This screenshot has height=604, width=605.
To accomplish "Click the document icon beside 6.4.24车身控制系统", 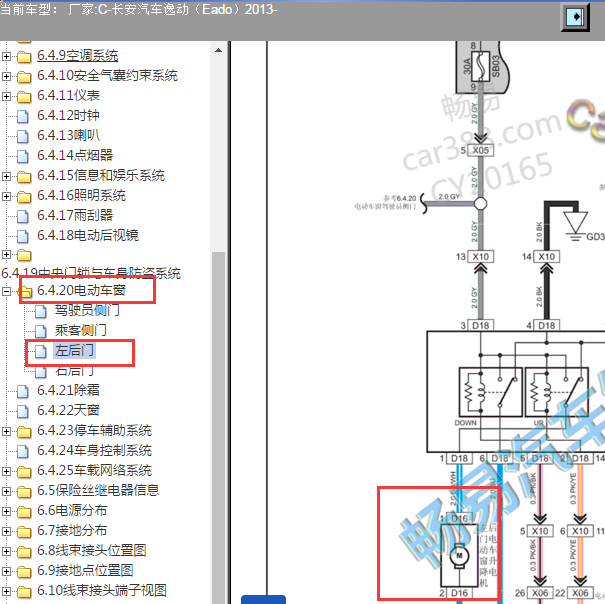I will pyautogui.click(x=23, y=452).
